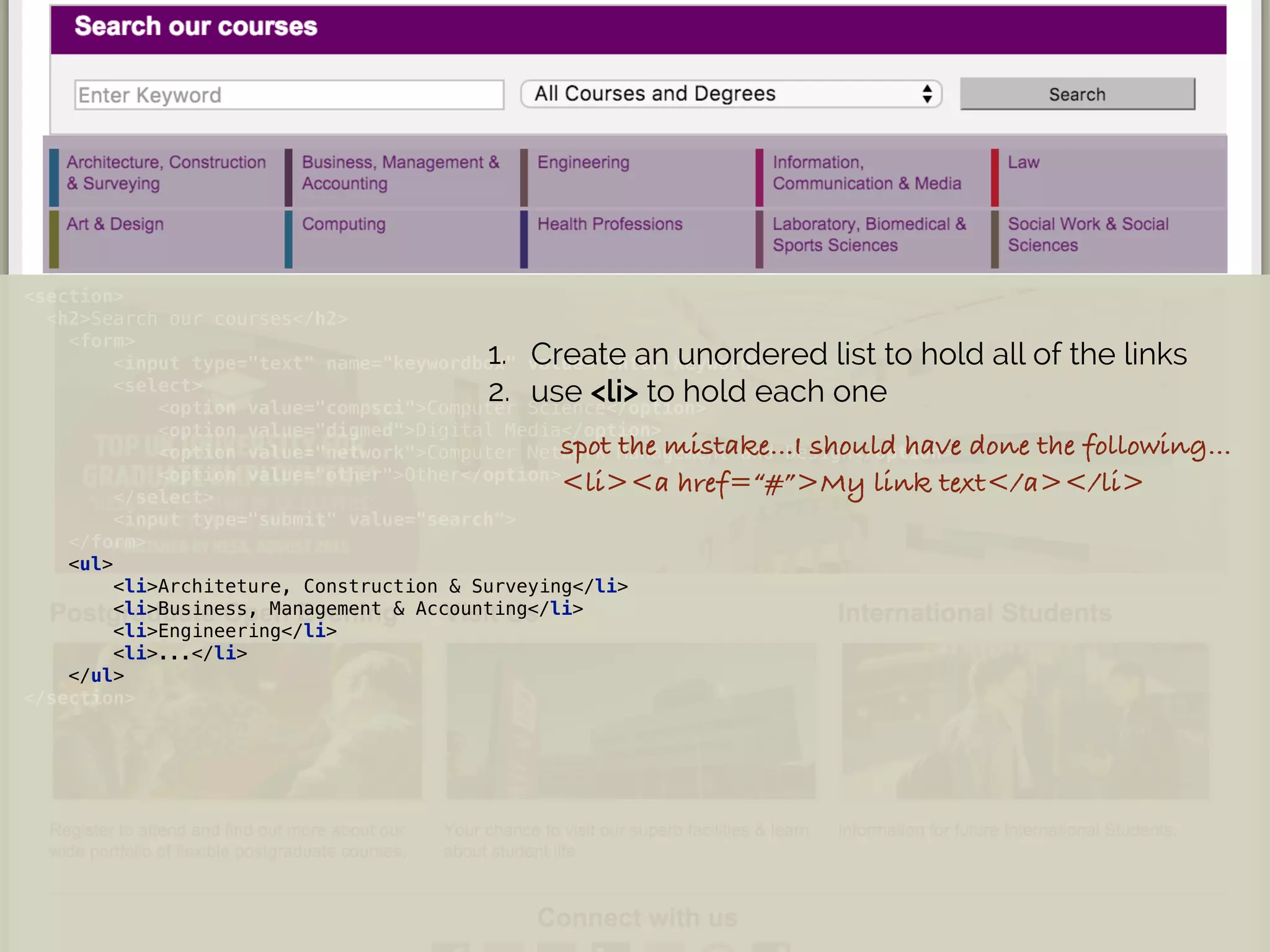Viewport: 1270px width, 952px height.
Task: Click the magenta bar beside Information category
Action: point(760,177)
